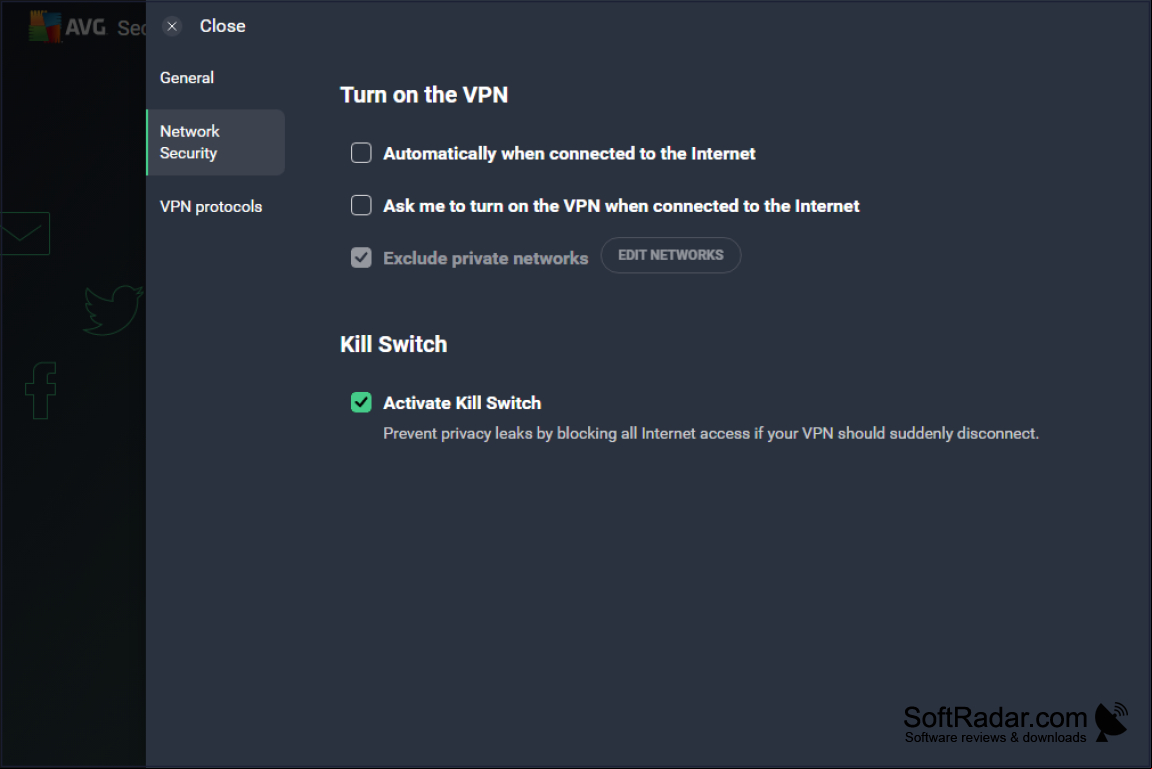This screenshot has width=1152, height=769.
Task: Click the Automatically when connected to the Internet label
Action: [x=569, y=154]
